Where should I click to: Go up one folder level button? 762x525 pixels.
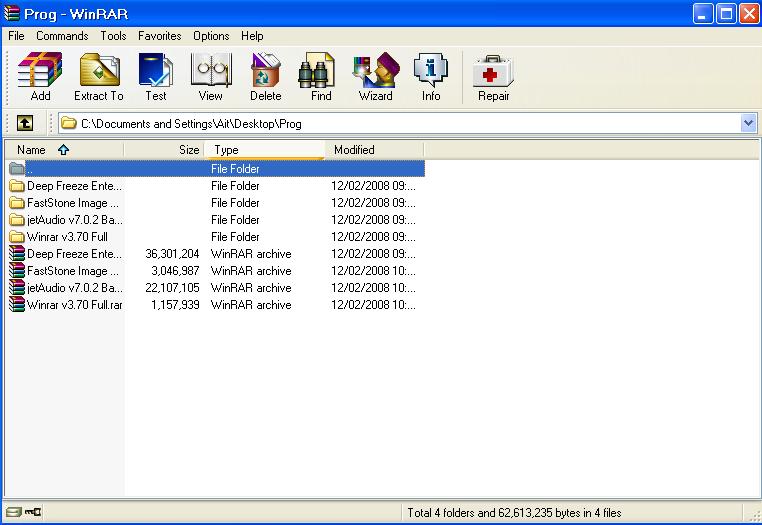[x=25, y=123]
